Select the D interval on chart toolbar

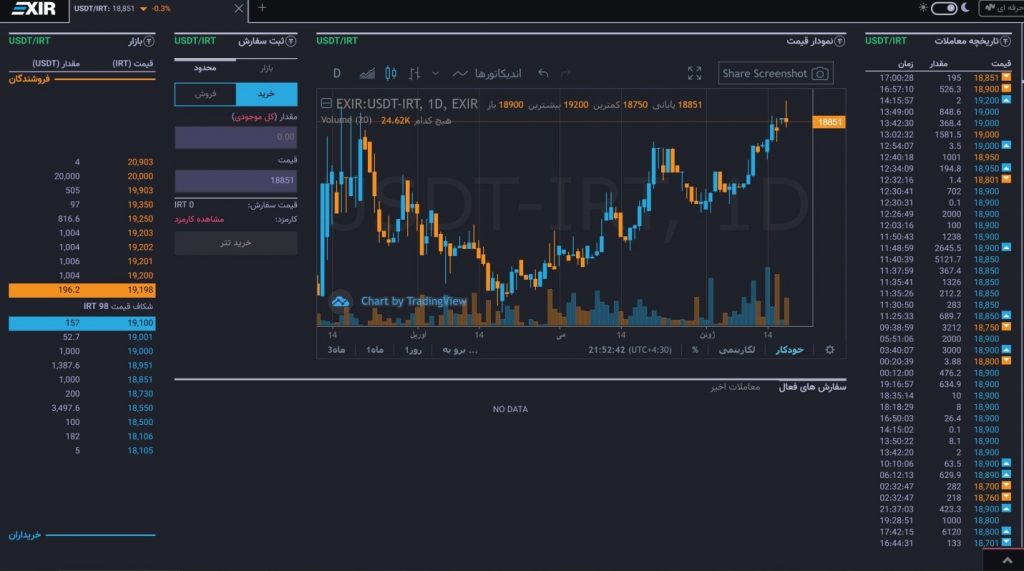336,73
